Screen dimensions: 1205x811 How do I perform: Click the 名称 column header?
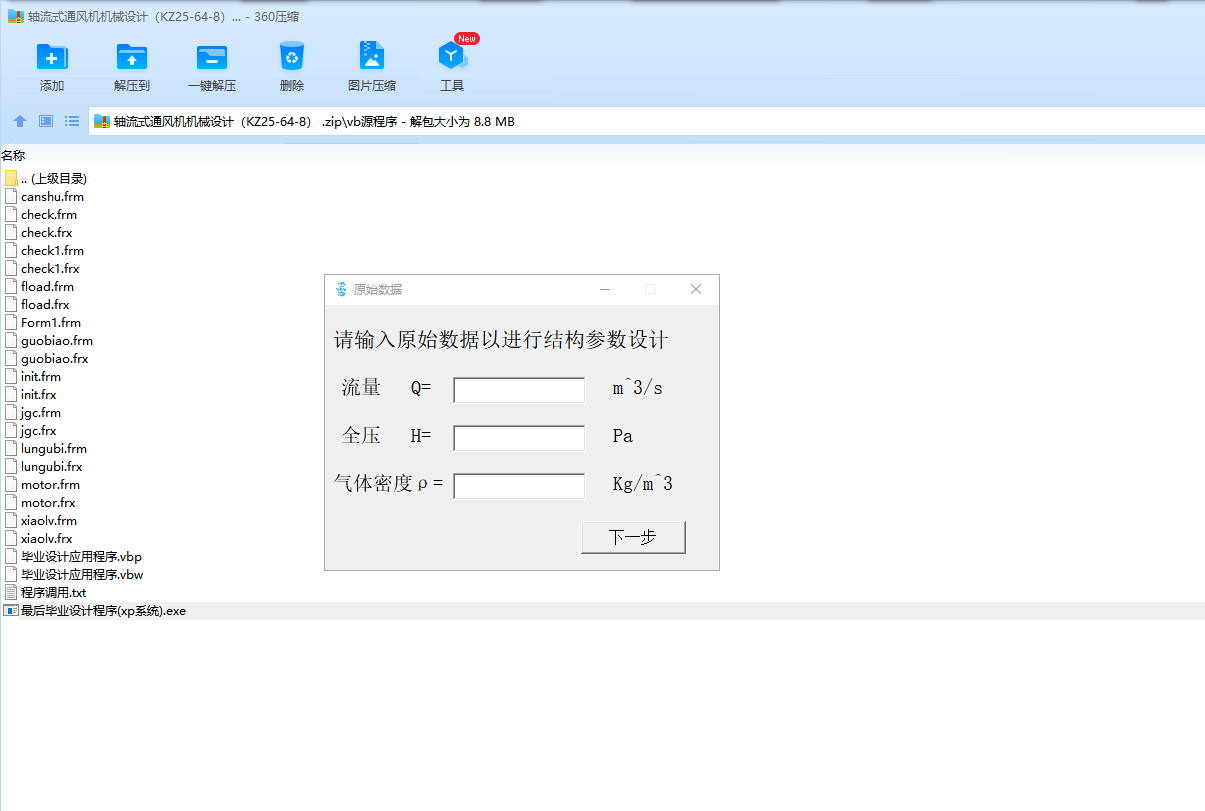coord(13,155)
